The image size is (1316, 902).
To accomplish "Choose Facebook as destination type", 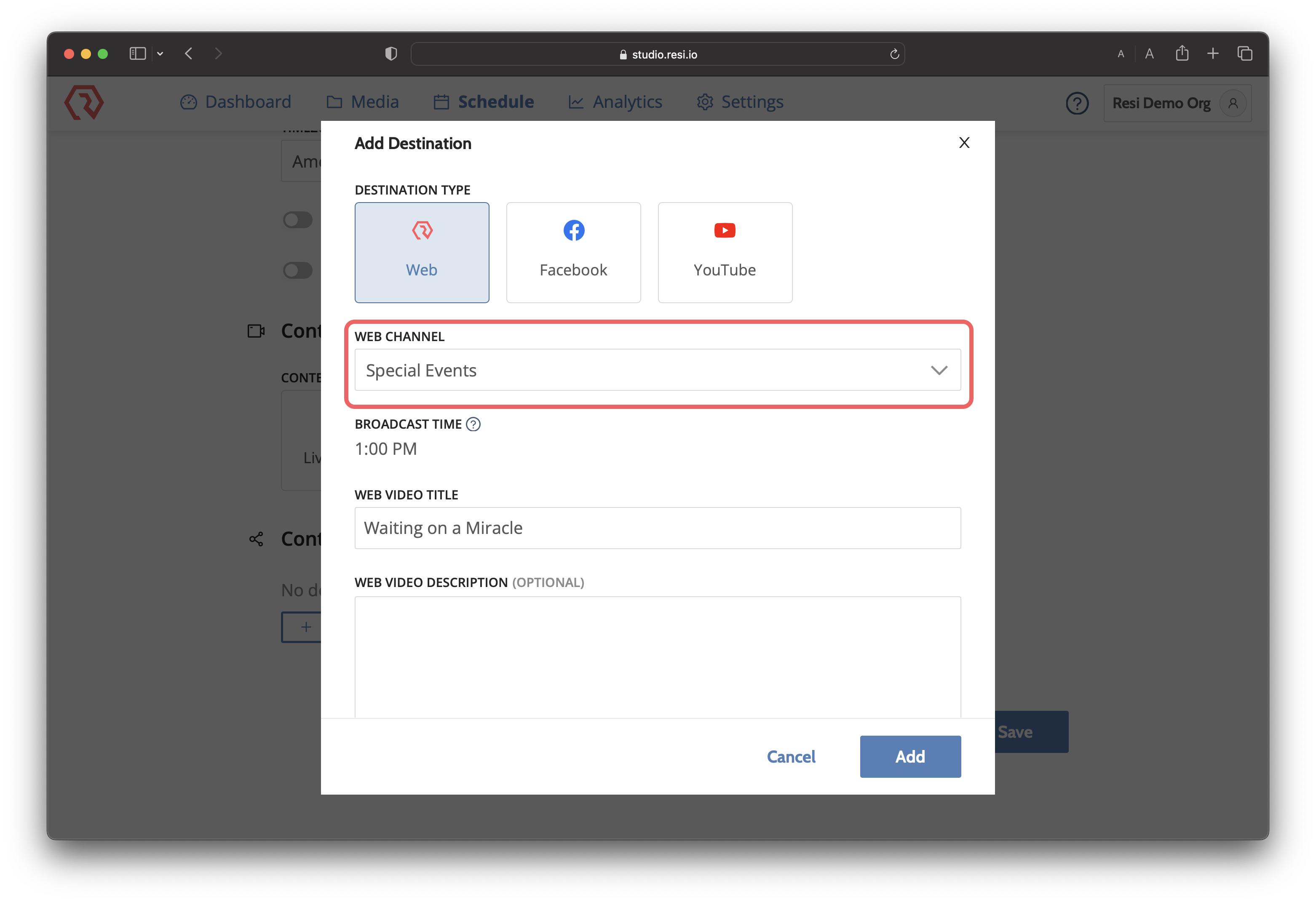I will (x=573, y=253).
